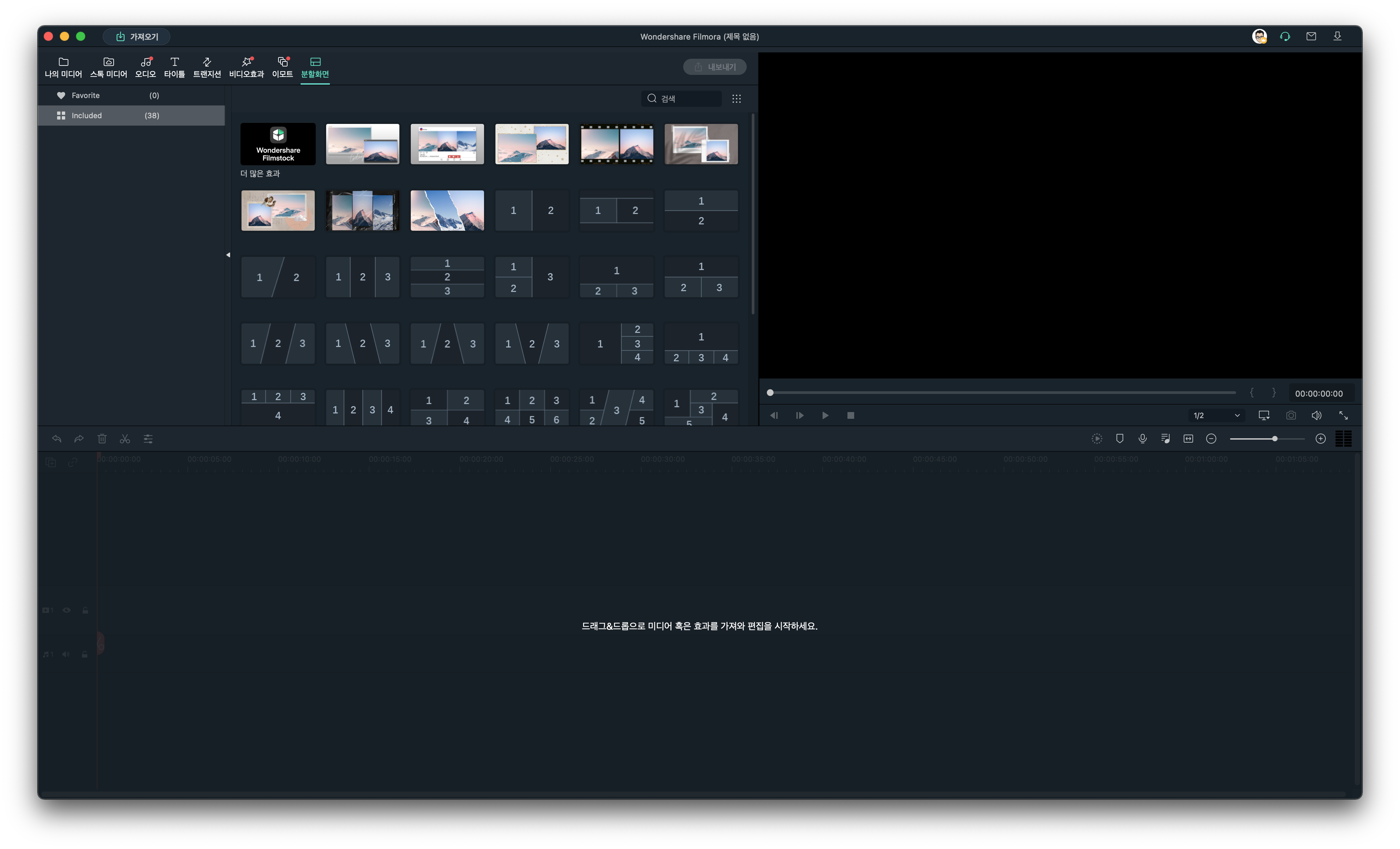
Task: Click the fullscreen preview icon
Action: (1343, 415)
